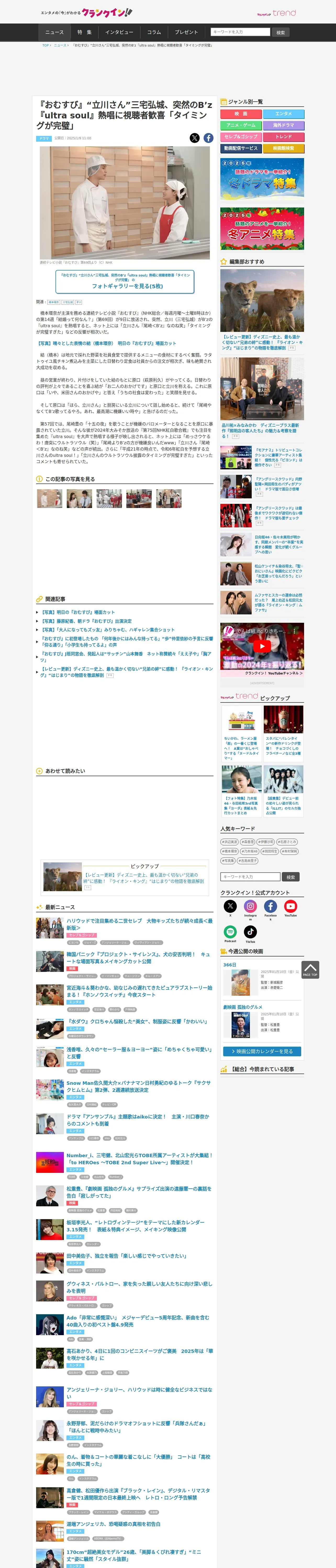Open related link 明日の『おむすび』場面カット
The height and width of the screenshot is (1568, 336).
(77, 612)
